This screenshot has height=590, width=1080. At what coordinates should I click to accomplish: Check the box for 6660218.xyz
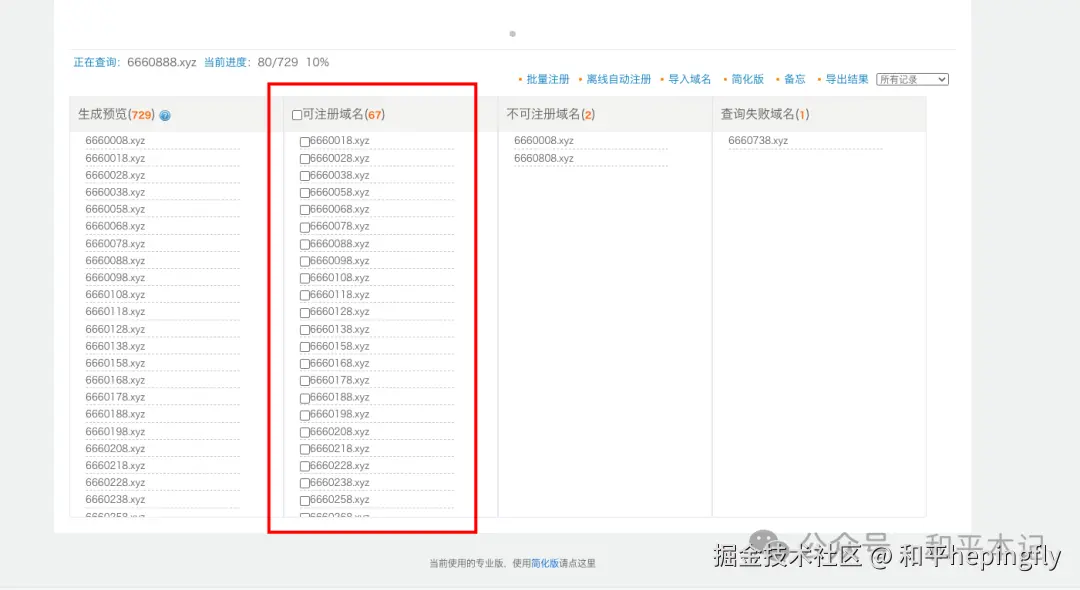304,450
